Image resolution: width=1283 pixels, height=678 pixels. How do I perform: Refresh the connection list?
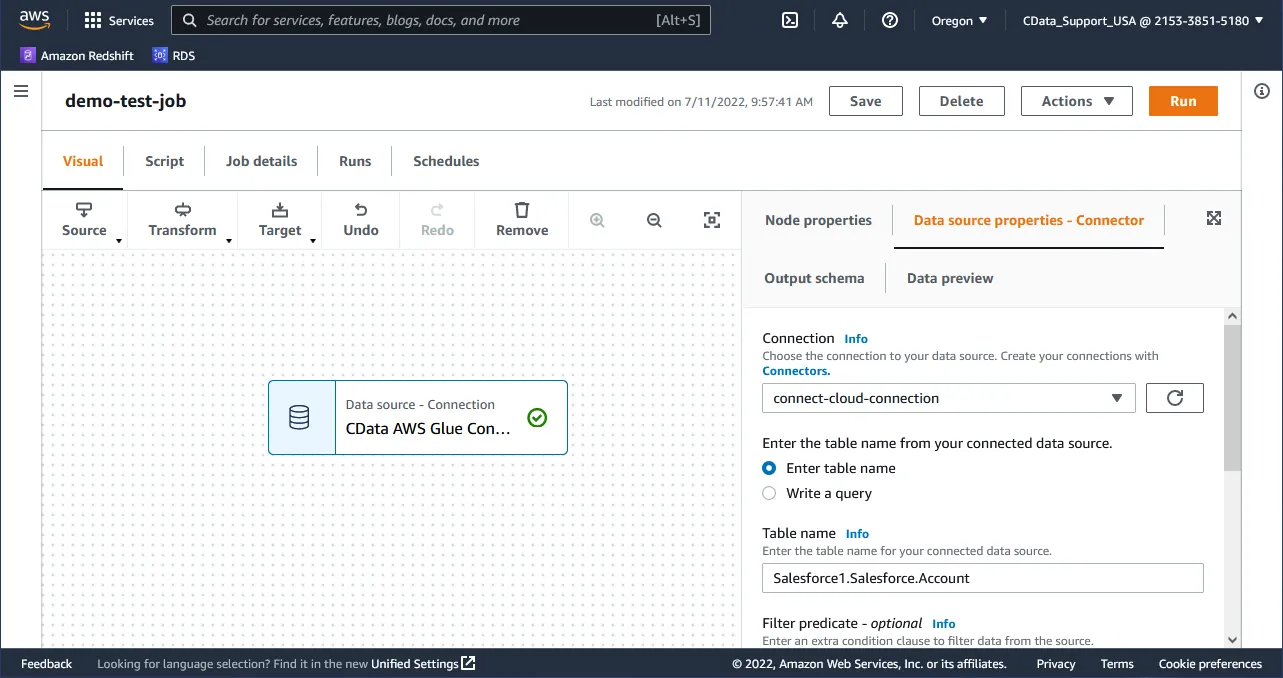pos(1174,397)
